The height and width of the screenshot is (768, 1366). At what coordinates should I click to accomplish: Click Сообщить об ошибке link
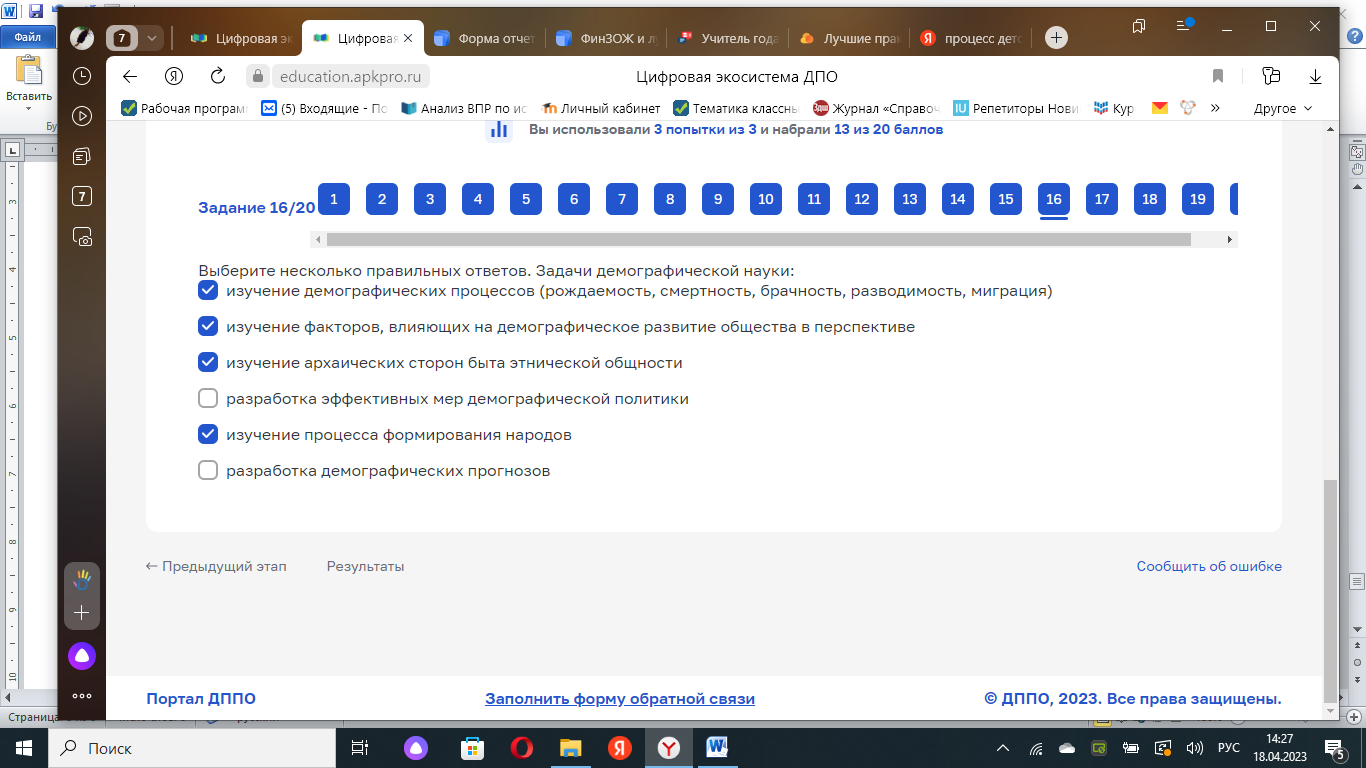(1209, 566)
